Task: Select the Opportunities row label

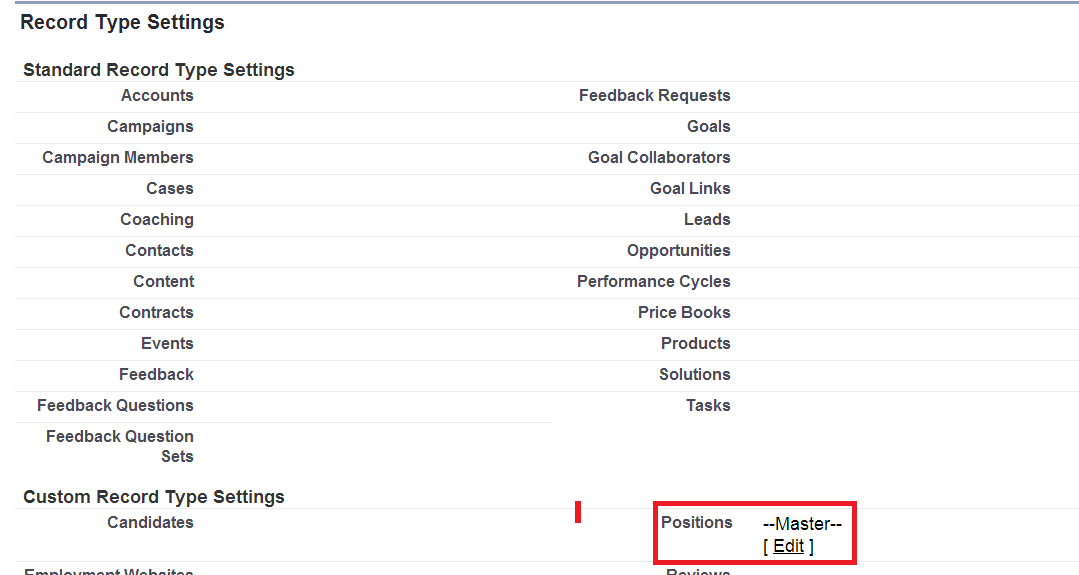Action: [x=678, y=251]
